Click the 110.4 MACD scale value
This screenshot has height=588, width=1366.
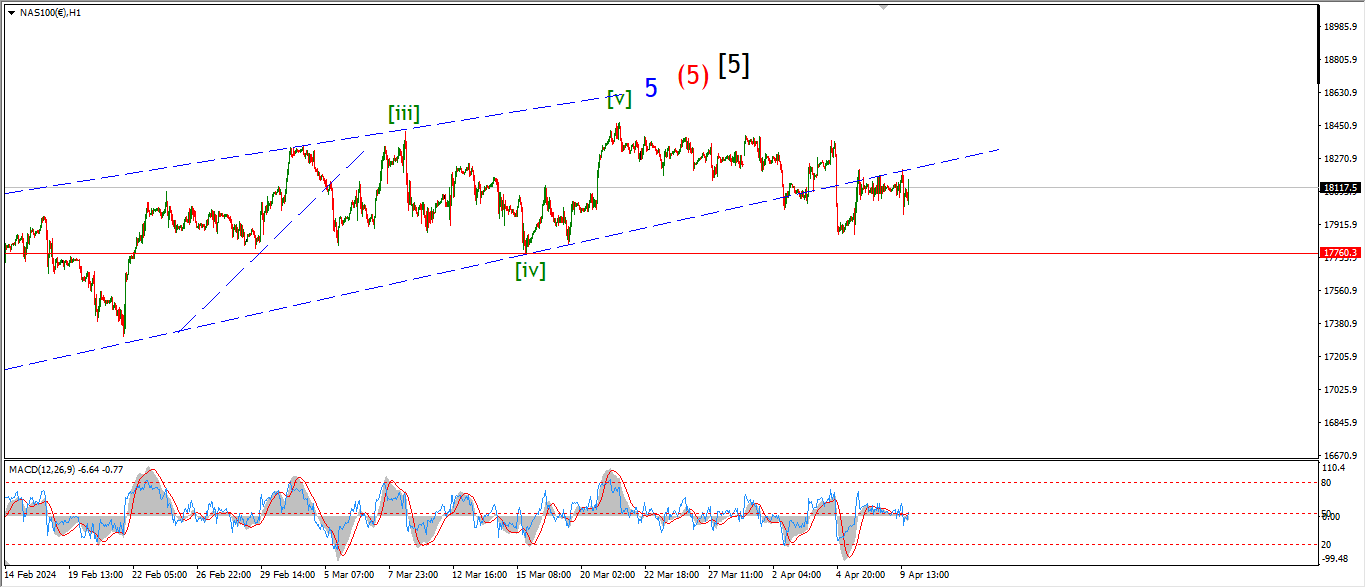click(x=1332, y=468)
